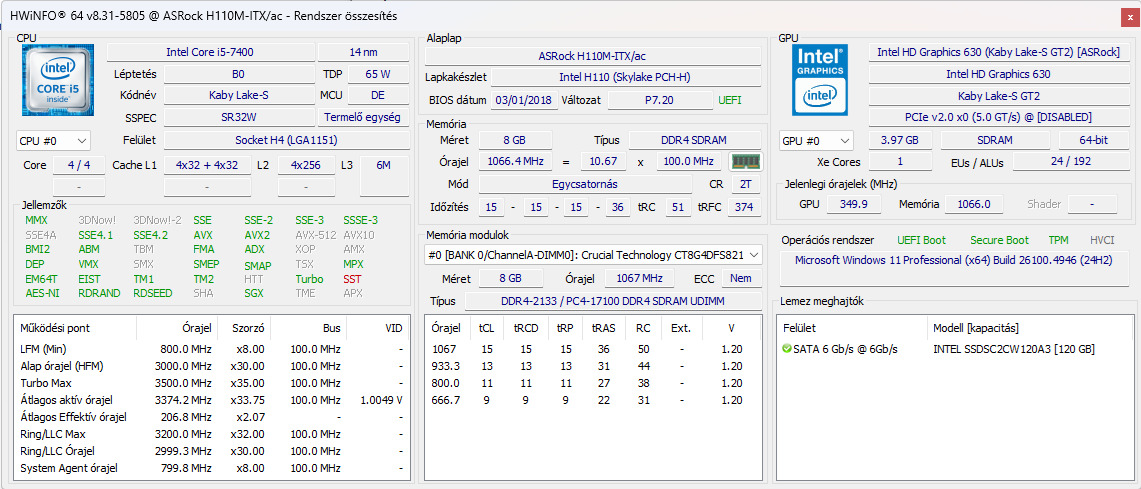Click the 14 nm process field

click(362, 52)
